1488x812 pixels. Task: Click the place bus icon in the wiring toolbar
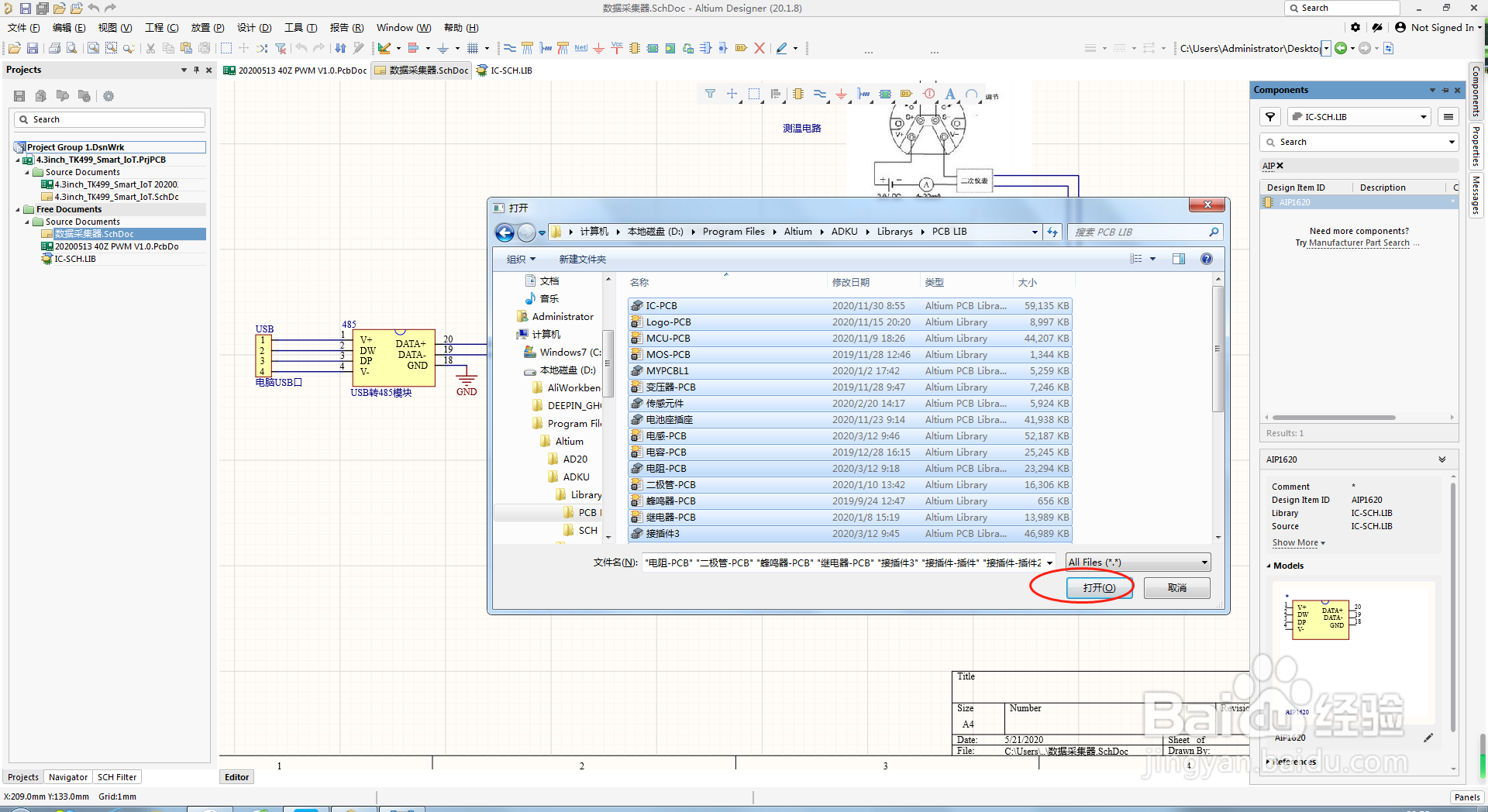[527, 48]
